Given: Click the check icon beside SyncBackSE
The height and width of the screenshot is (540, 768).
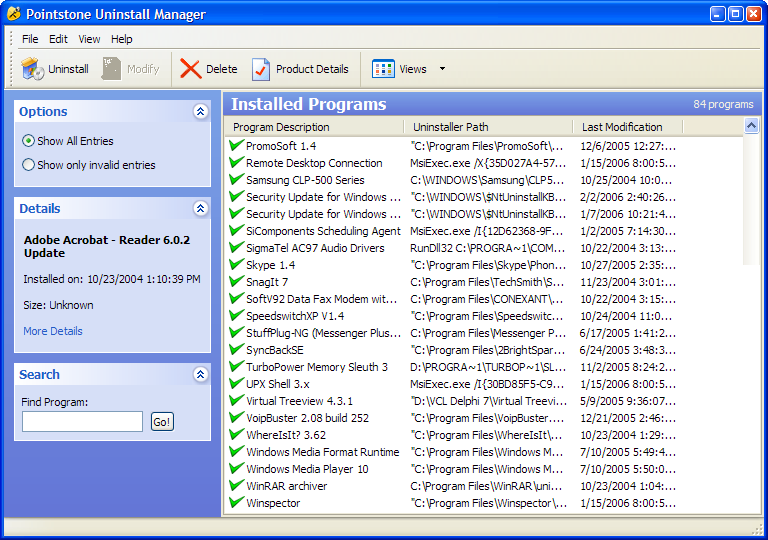Looking at the screenshot, I should (237, 349).
